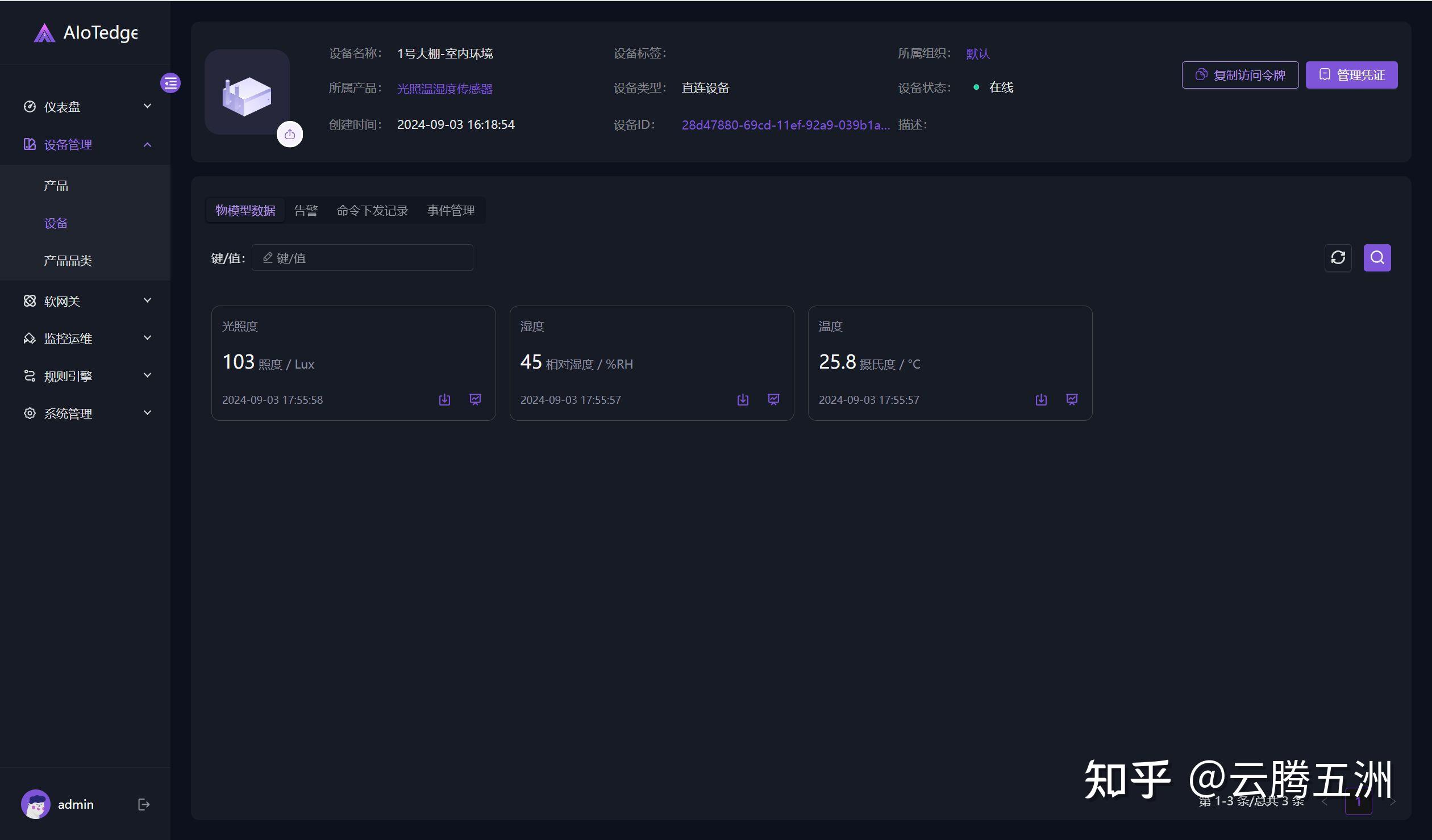Click the search icon to query telemetry

(1377, 257)
